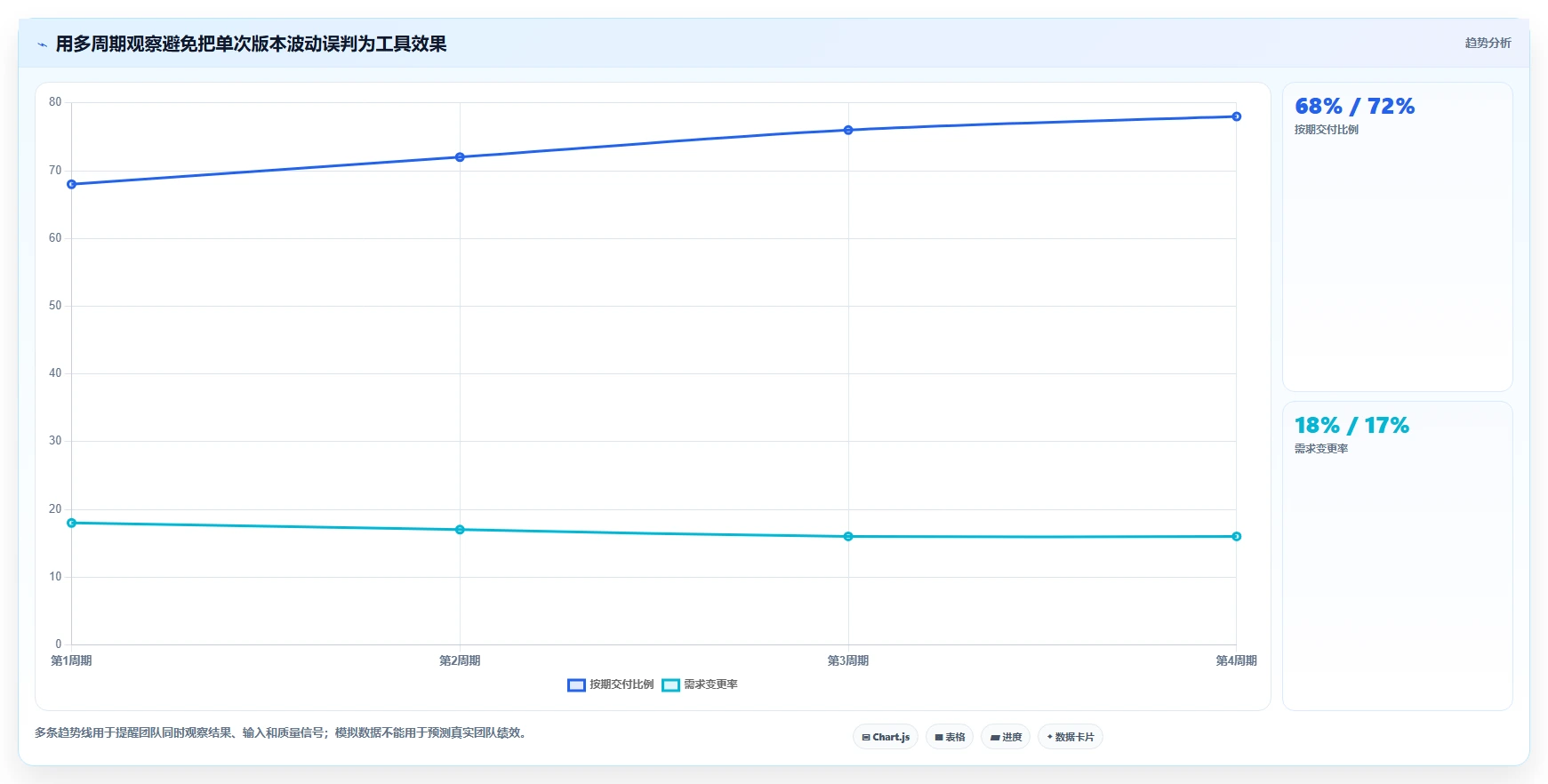
Task: Click the title 用多周期观察避免把单次版本波动误判为工具效果
Action: coord(251,44)
